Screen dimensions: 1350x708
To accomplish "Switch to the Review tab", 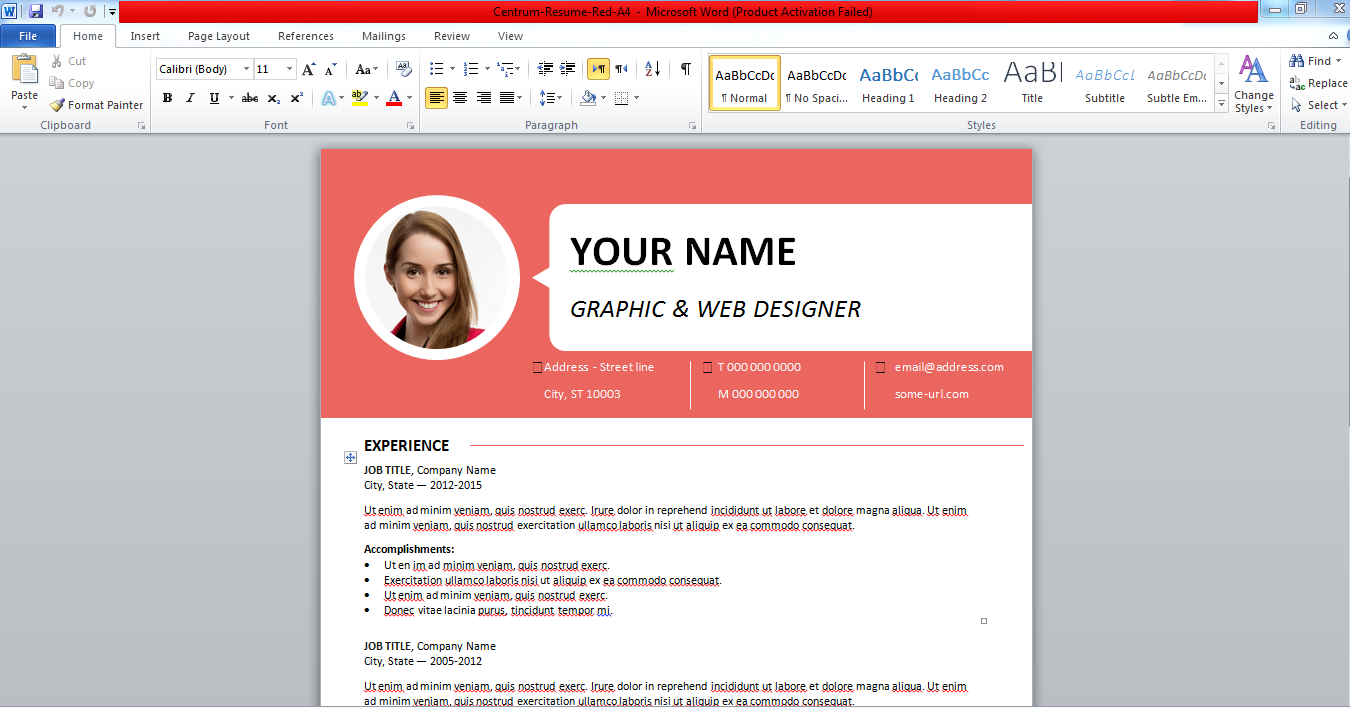I will tap(452, 36).
